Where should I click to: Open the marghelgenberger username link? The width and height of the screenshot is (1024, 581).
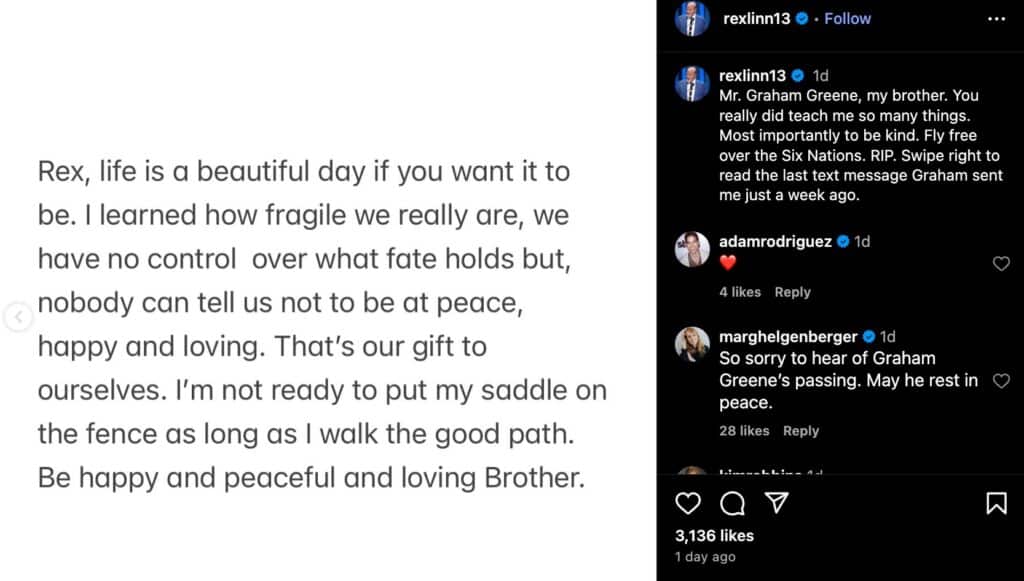789,337
